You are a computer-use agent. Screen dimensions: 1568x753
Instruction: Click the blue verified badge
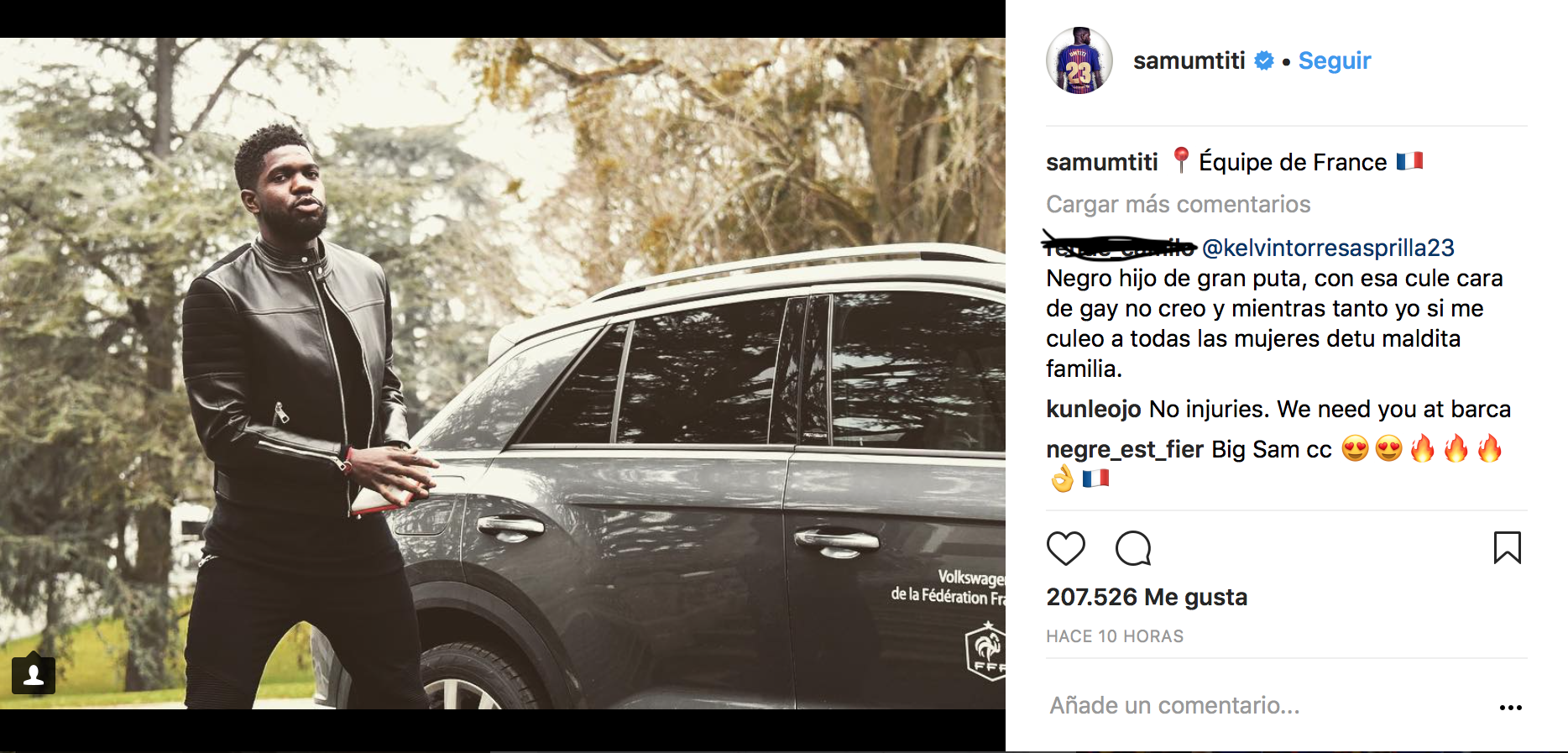(x=1264, y=60)
